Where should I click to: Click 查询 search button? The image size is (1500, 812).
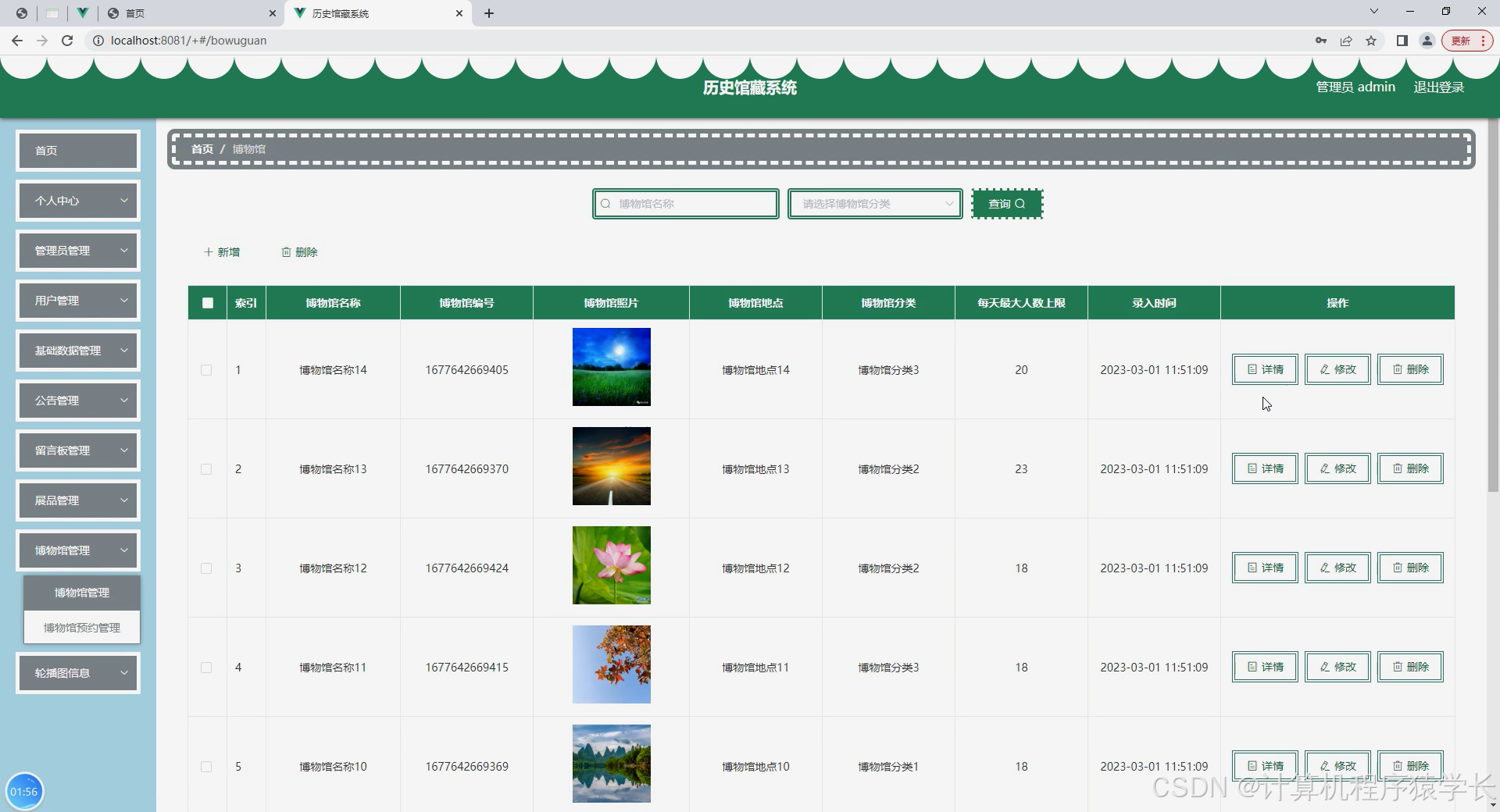1007,204
